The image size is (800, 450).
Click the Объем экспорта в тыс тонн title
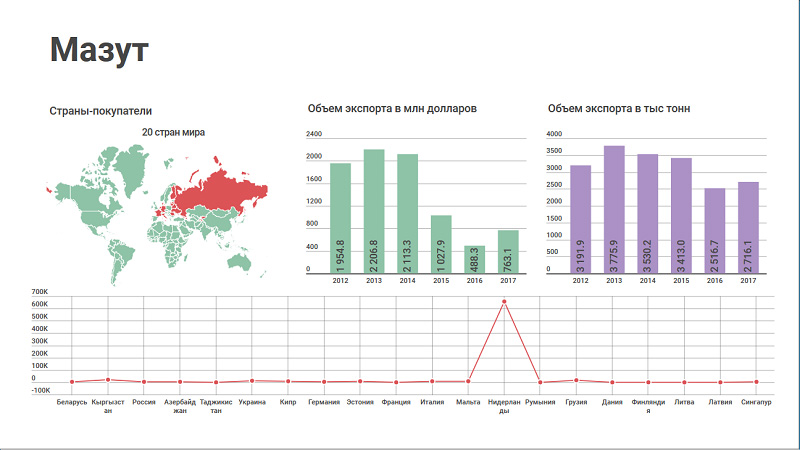[621, 108]
